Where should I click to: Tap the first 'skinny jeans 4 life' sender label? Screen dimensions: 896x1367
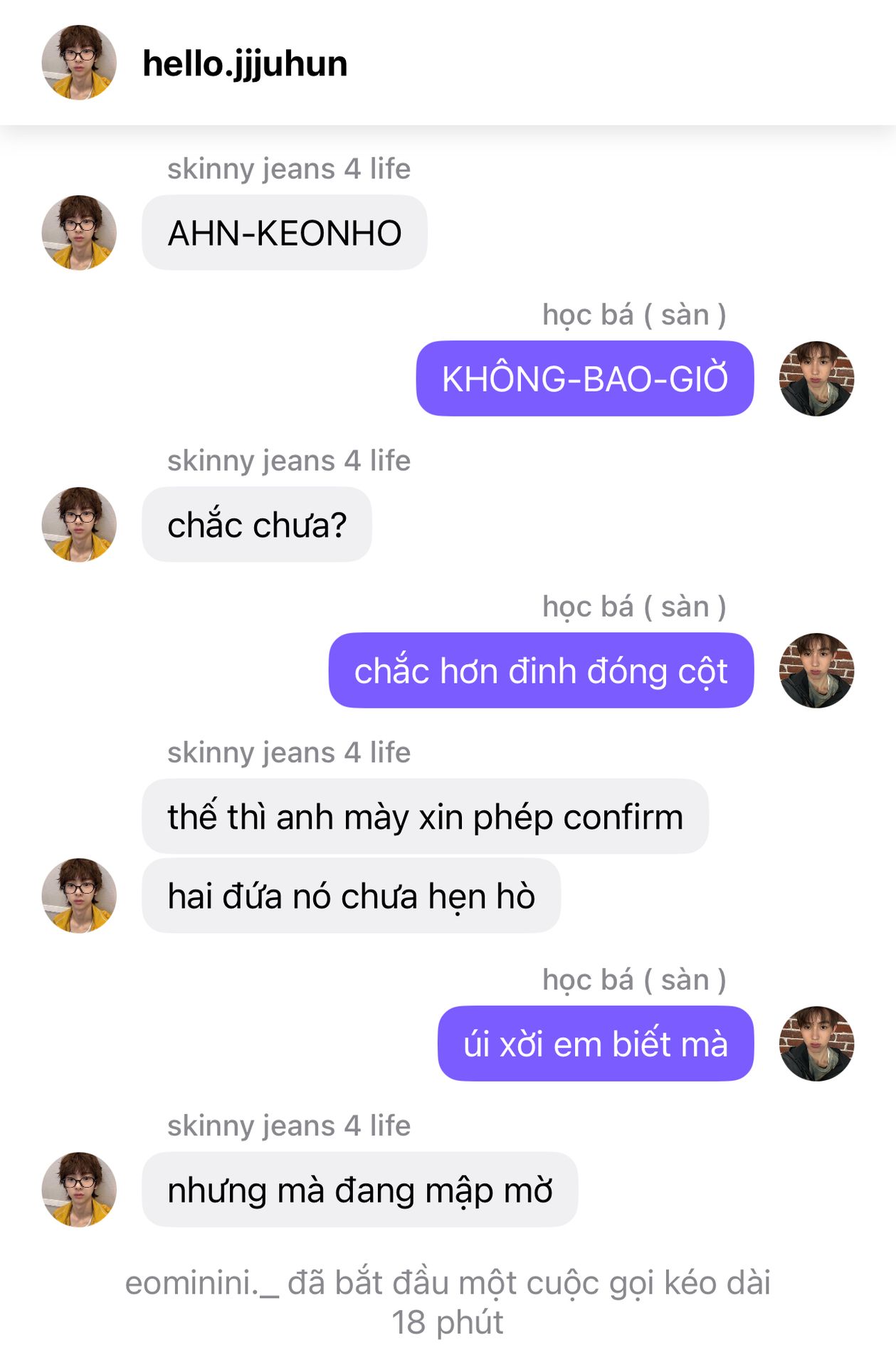tap(289, 169)
